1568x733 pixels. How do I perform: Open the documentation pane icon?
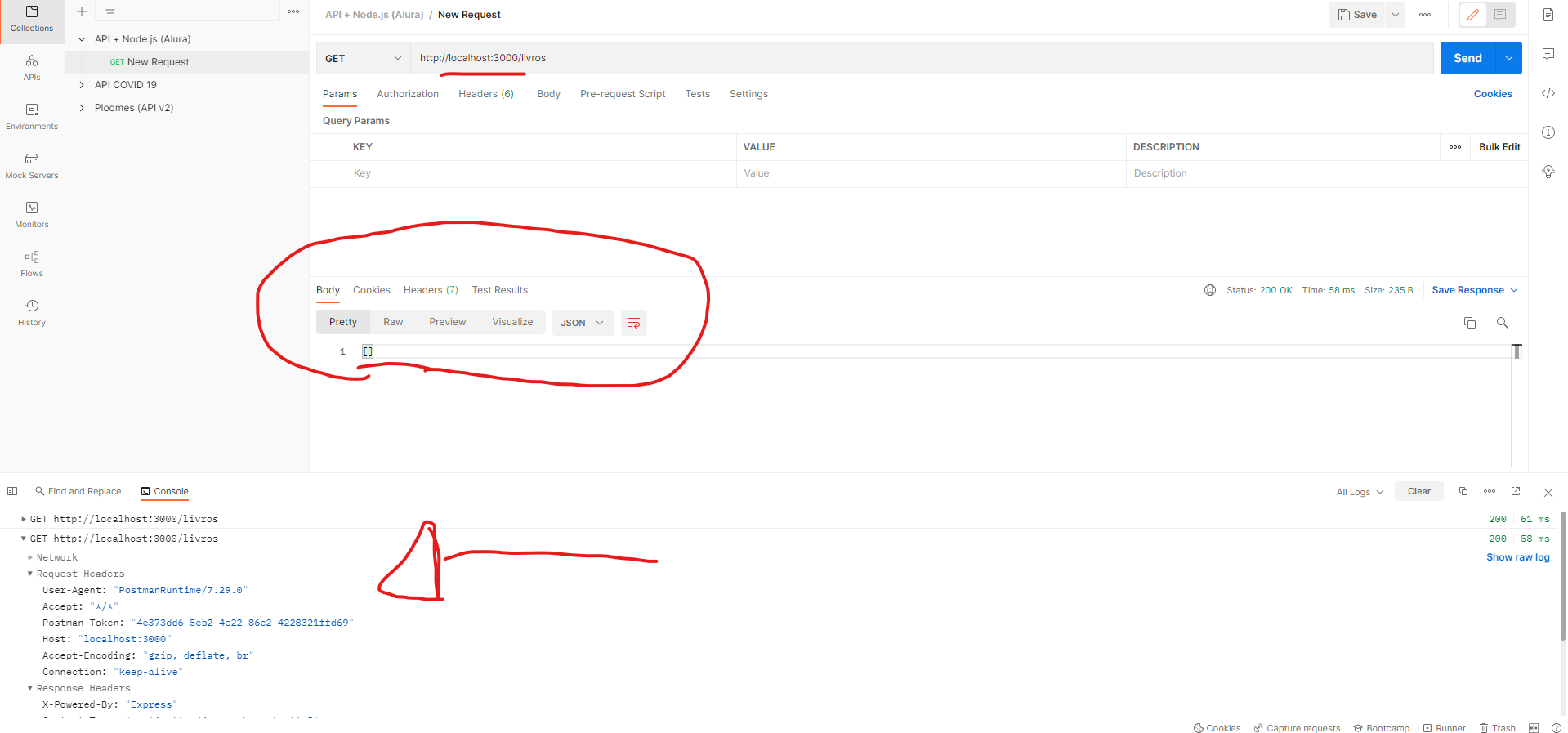point(1548,15)
